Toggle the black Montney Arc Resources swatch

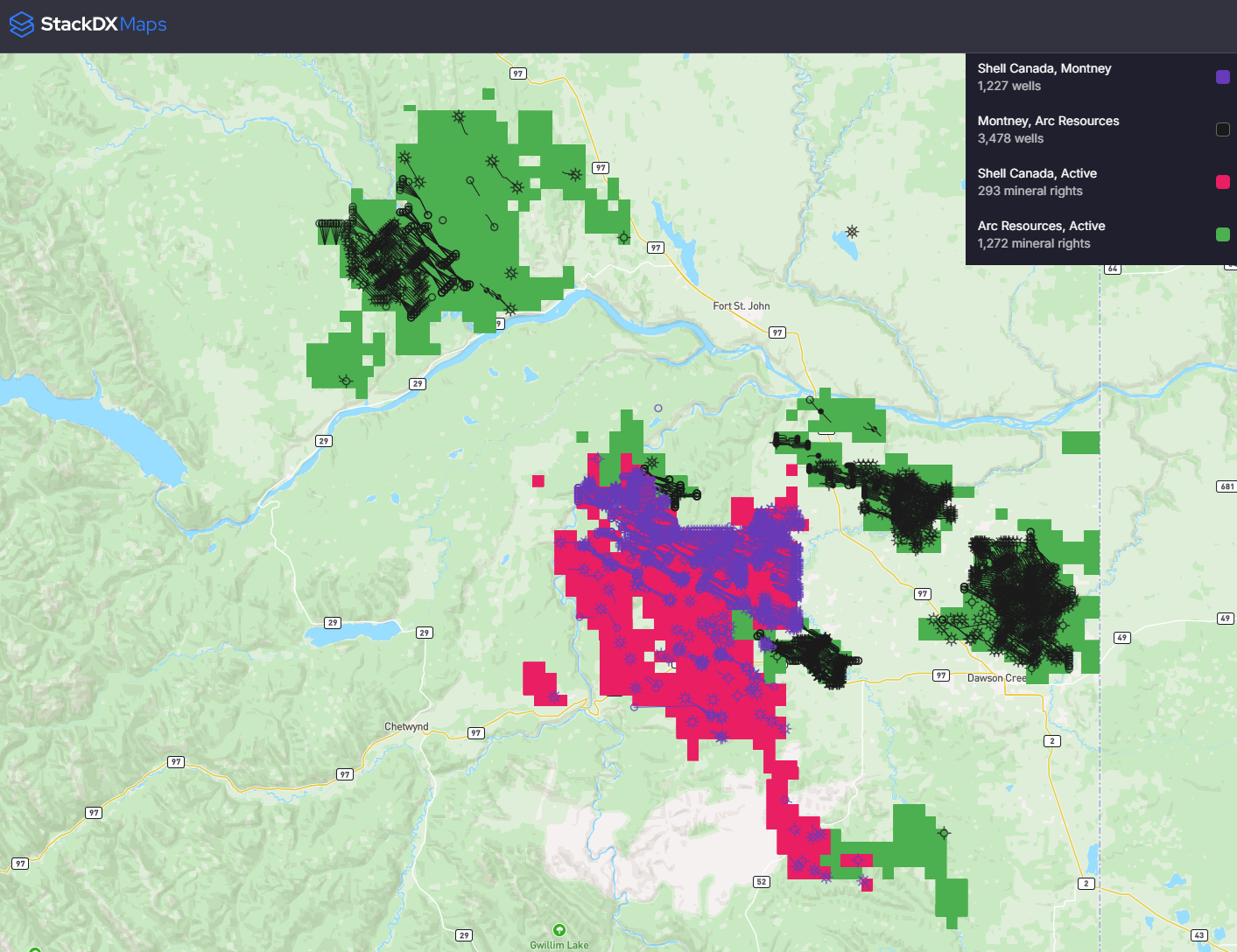click(x=1223, y=129)
